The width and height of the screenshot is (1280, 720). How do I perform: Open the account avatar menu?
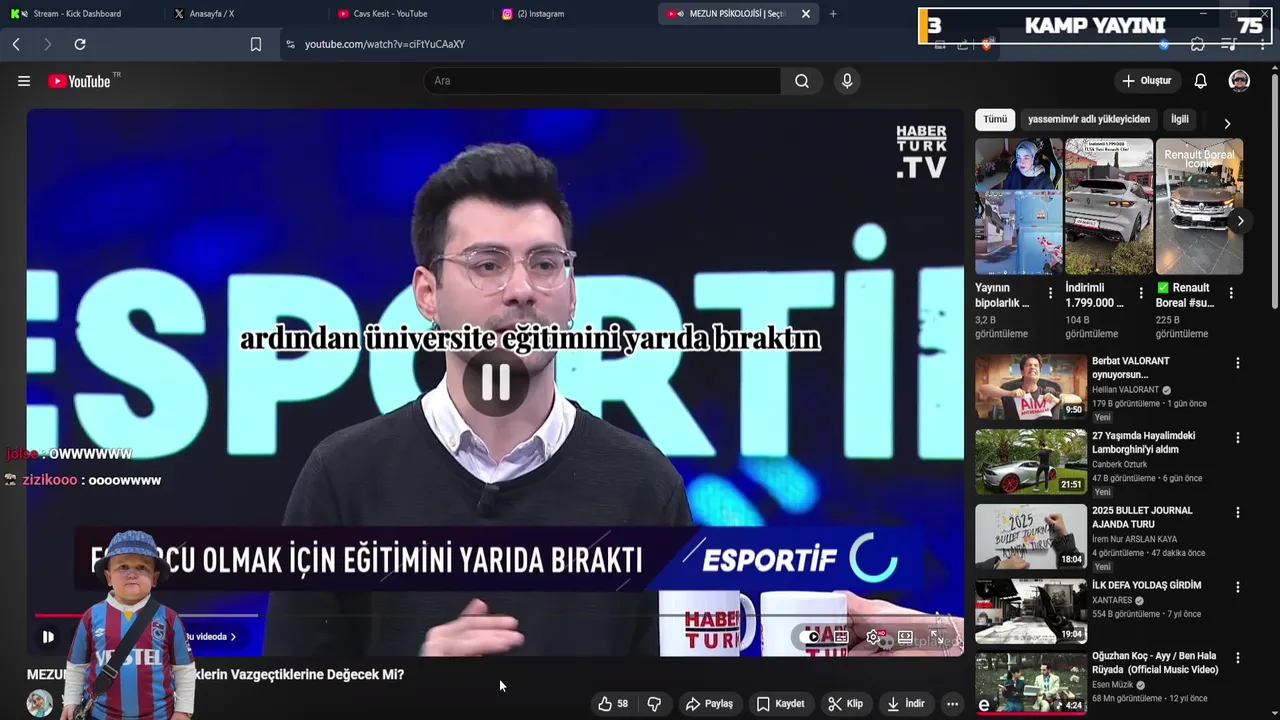click(1239, 81)
